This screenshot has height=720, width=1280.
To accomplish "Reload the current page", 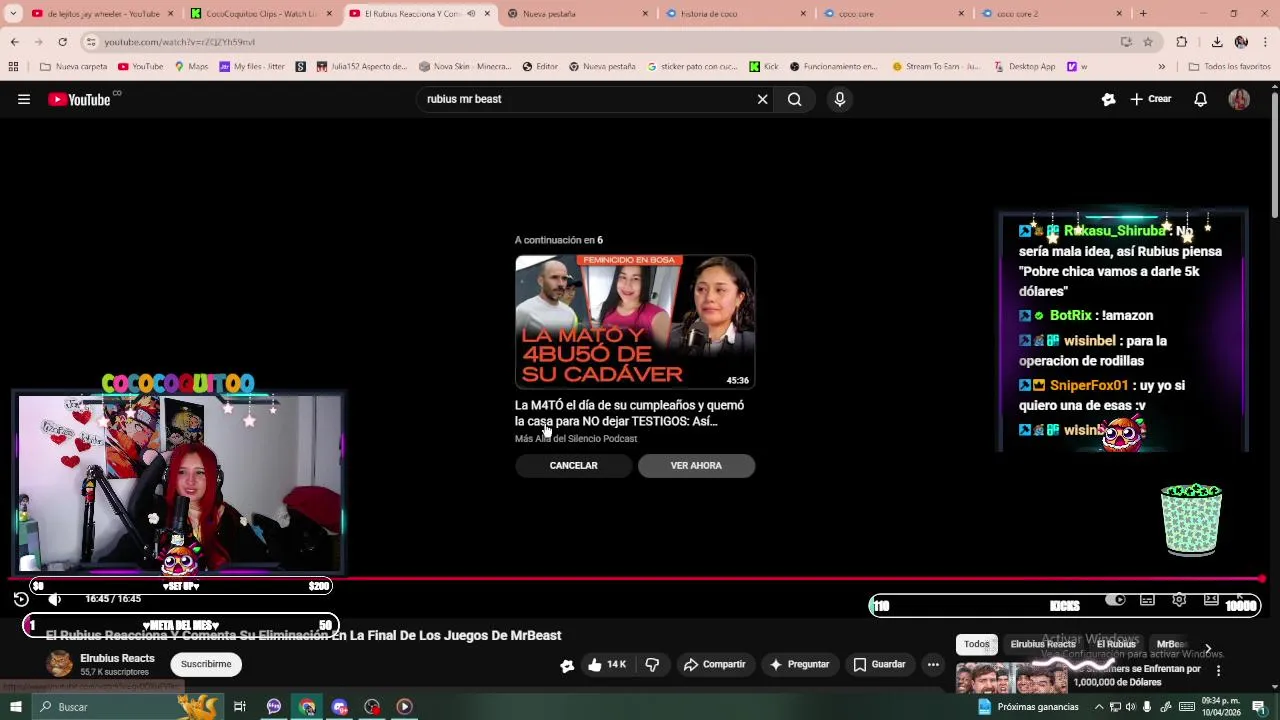I will (x=62, y=42).
